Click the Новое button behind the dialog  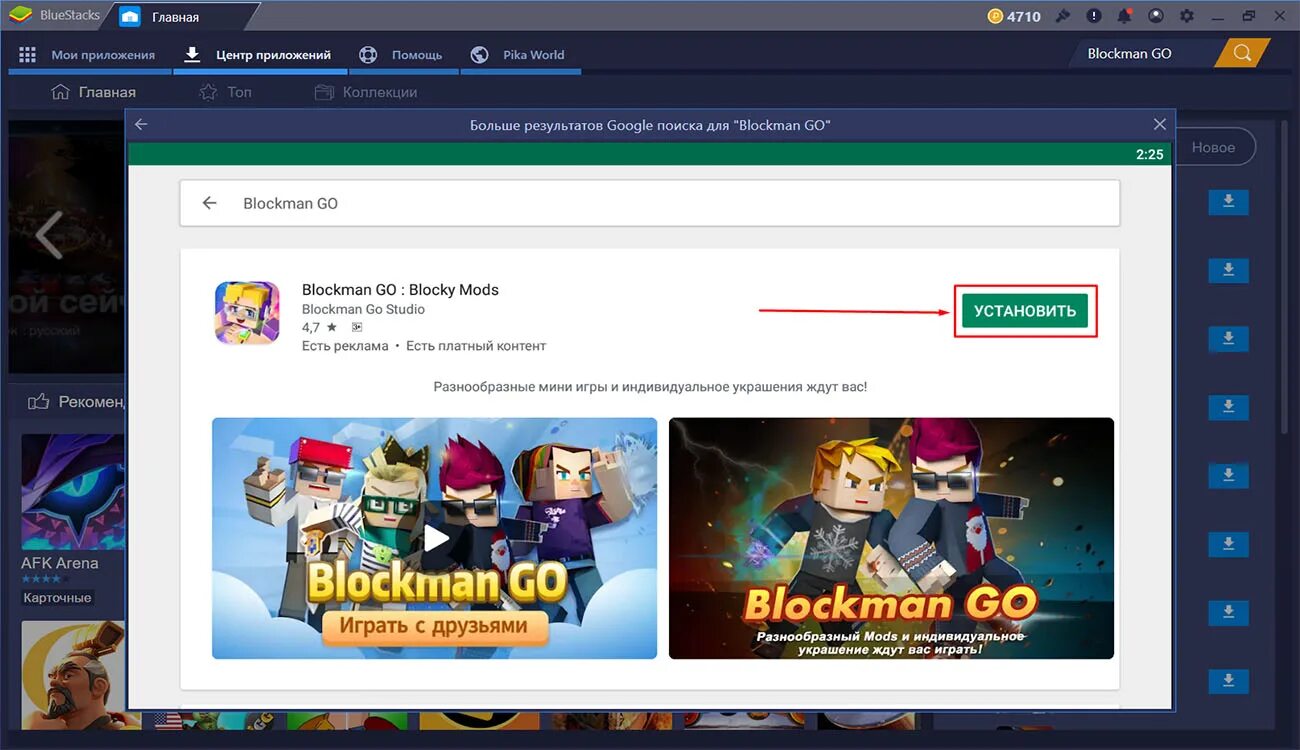click(1215, 147)
